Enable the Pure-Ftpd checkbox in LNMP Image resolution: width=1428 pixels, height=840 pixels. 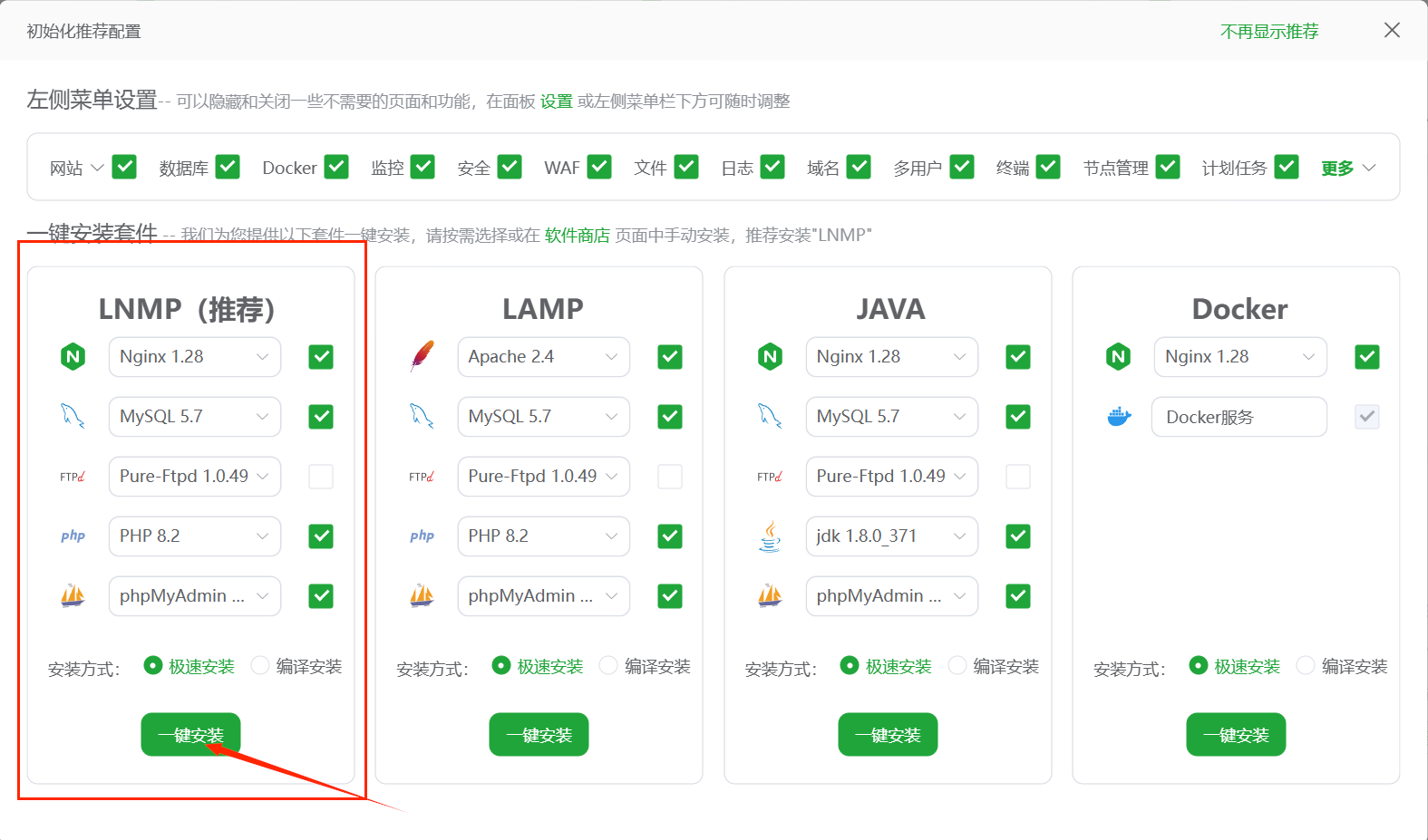tap(321, 477)
